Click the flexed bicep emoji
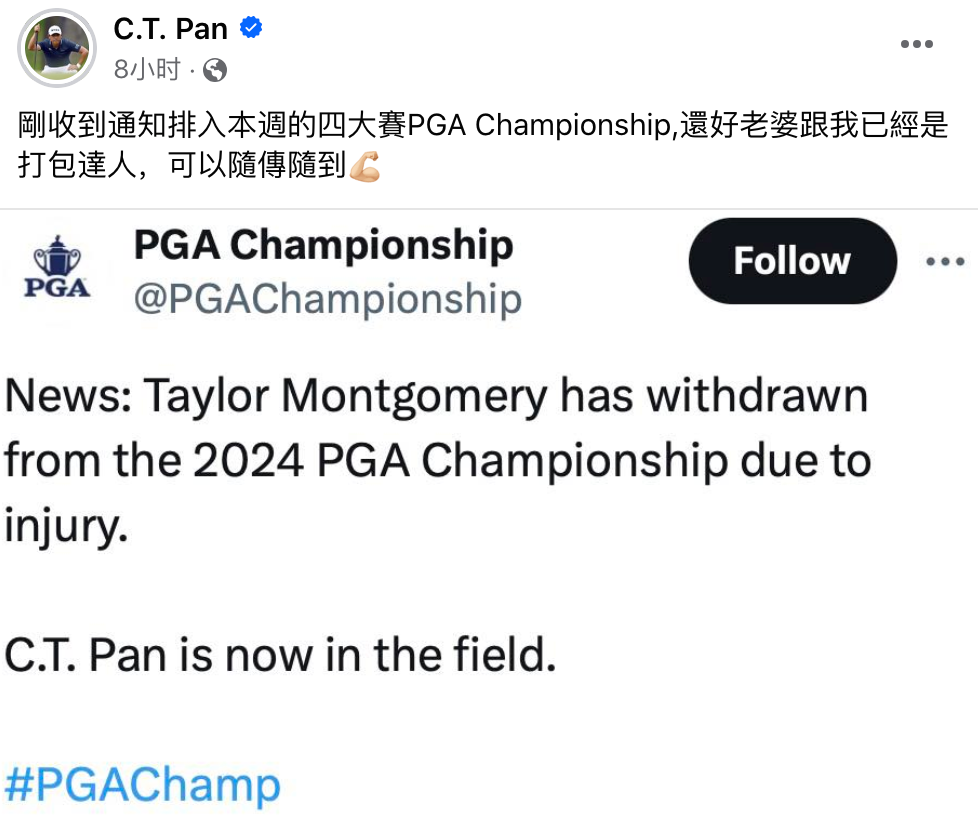The image size is (978, 818). click(365, 167)
